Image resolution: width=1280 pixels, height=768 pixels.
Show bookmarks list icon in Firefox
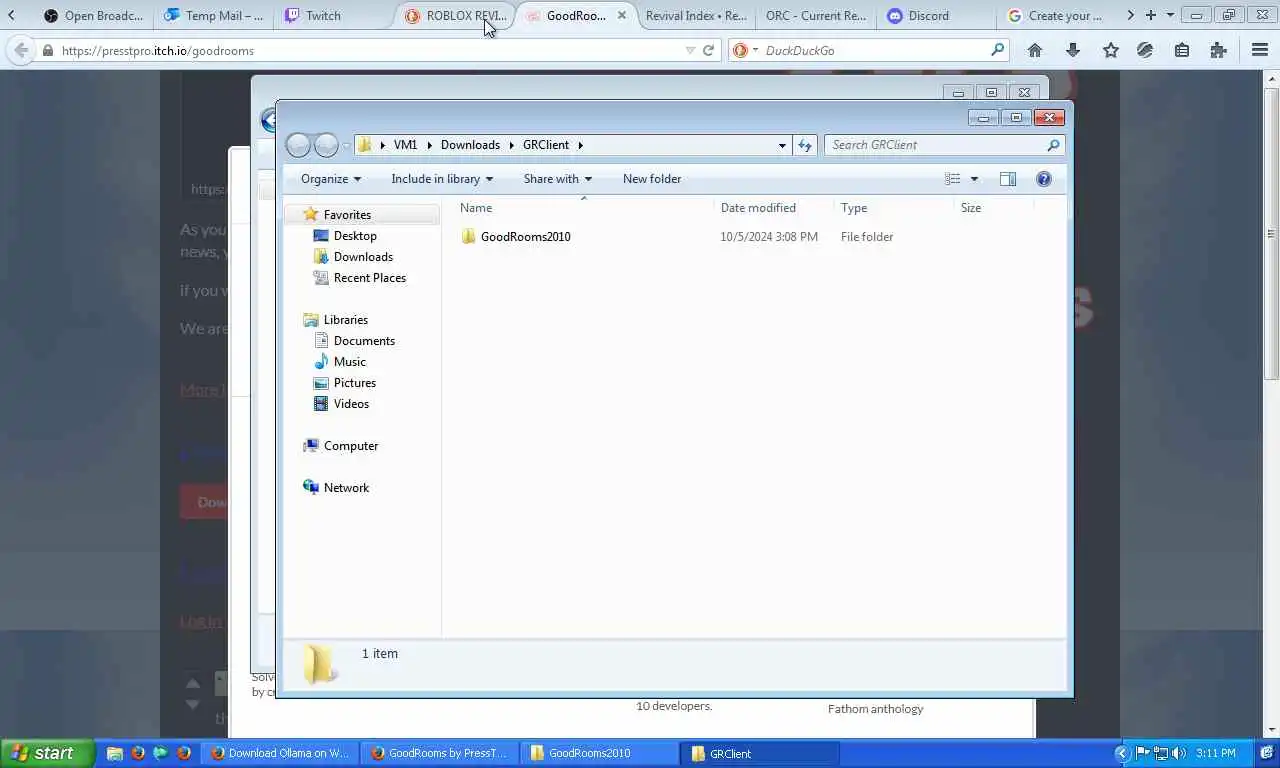coord(1182,50)
